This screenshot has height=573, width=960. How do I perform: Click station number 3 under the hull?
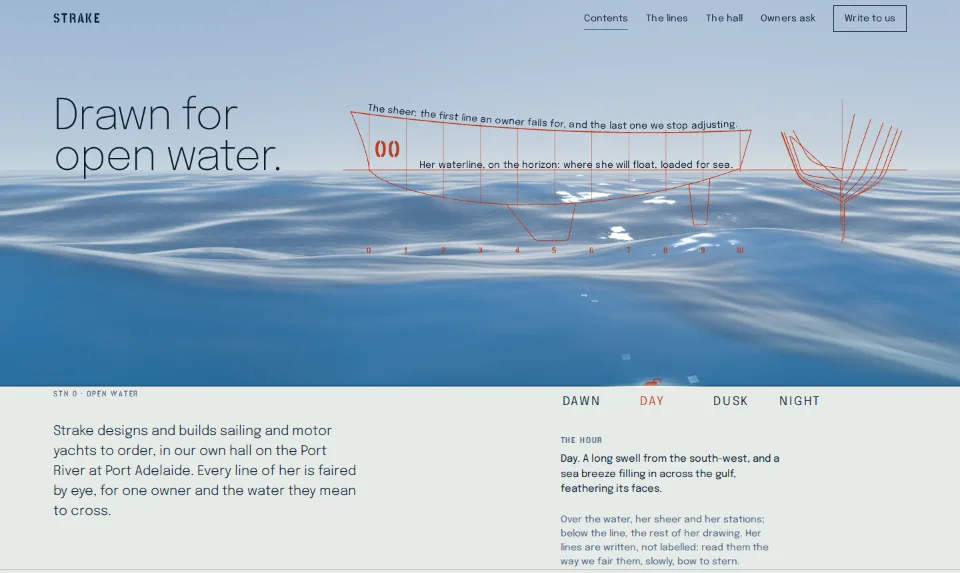480,250
